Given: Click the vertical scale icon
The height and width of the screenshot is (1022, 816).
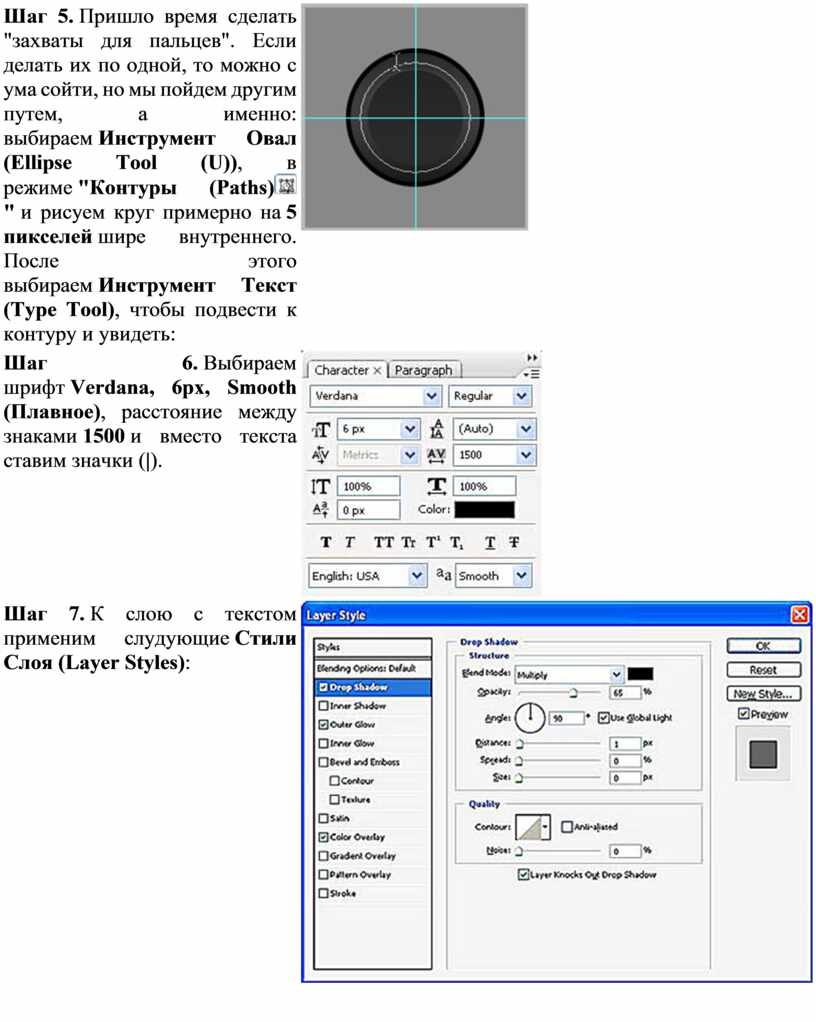Looking at the screenshot, I should [320, 486].
